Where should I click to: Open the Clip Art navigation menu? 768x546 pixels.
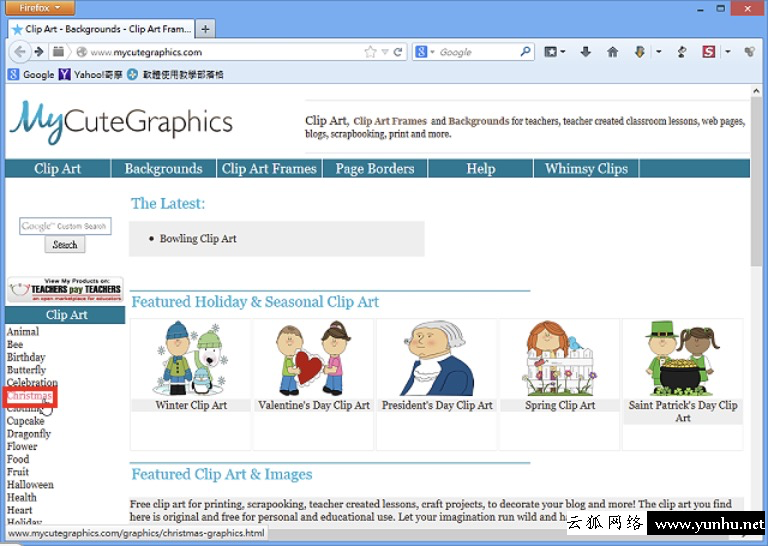(58, 168)
